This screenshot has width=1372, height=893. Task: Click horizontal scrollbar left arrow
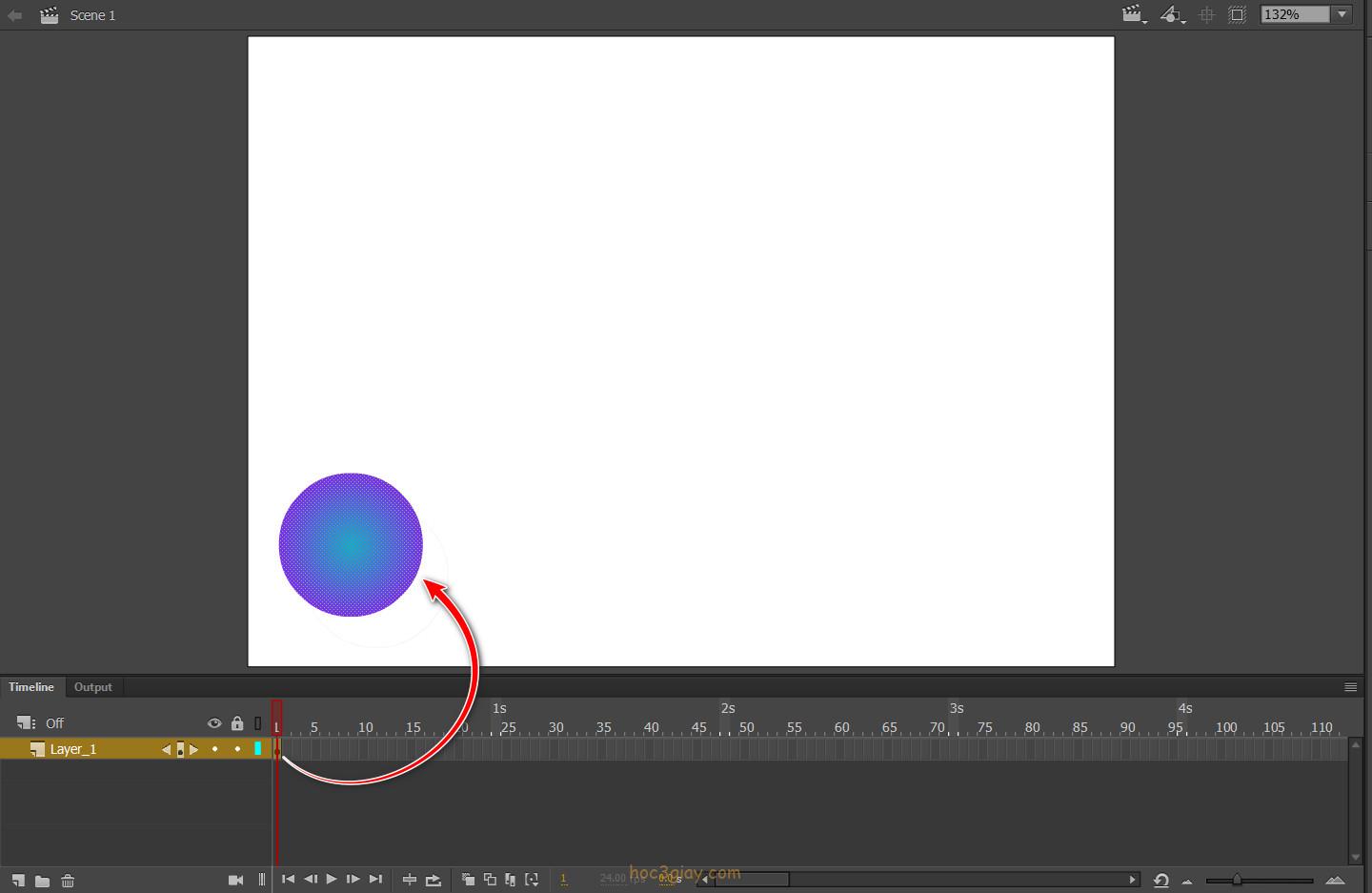[x=705, y=880]
